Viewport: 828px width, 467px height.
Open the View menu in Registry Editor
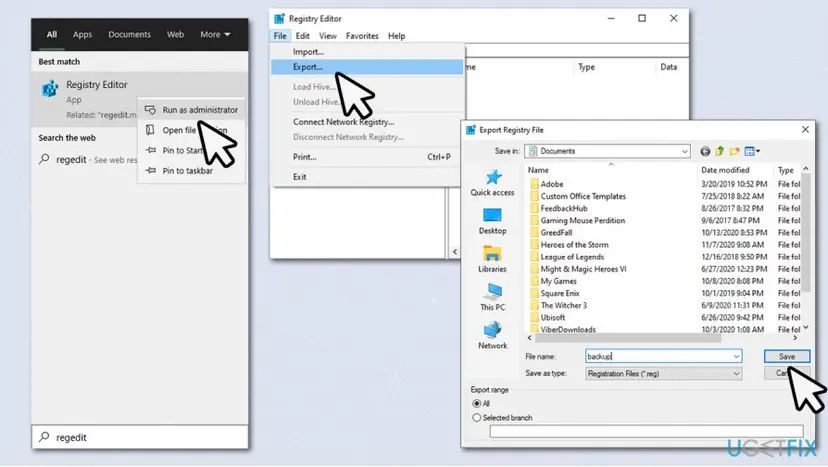pyautogui.click(x=327, y=36)
